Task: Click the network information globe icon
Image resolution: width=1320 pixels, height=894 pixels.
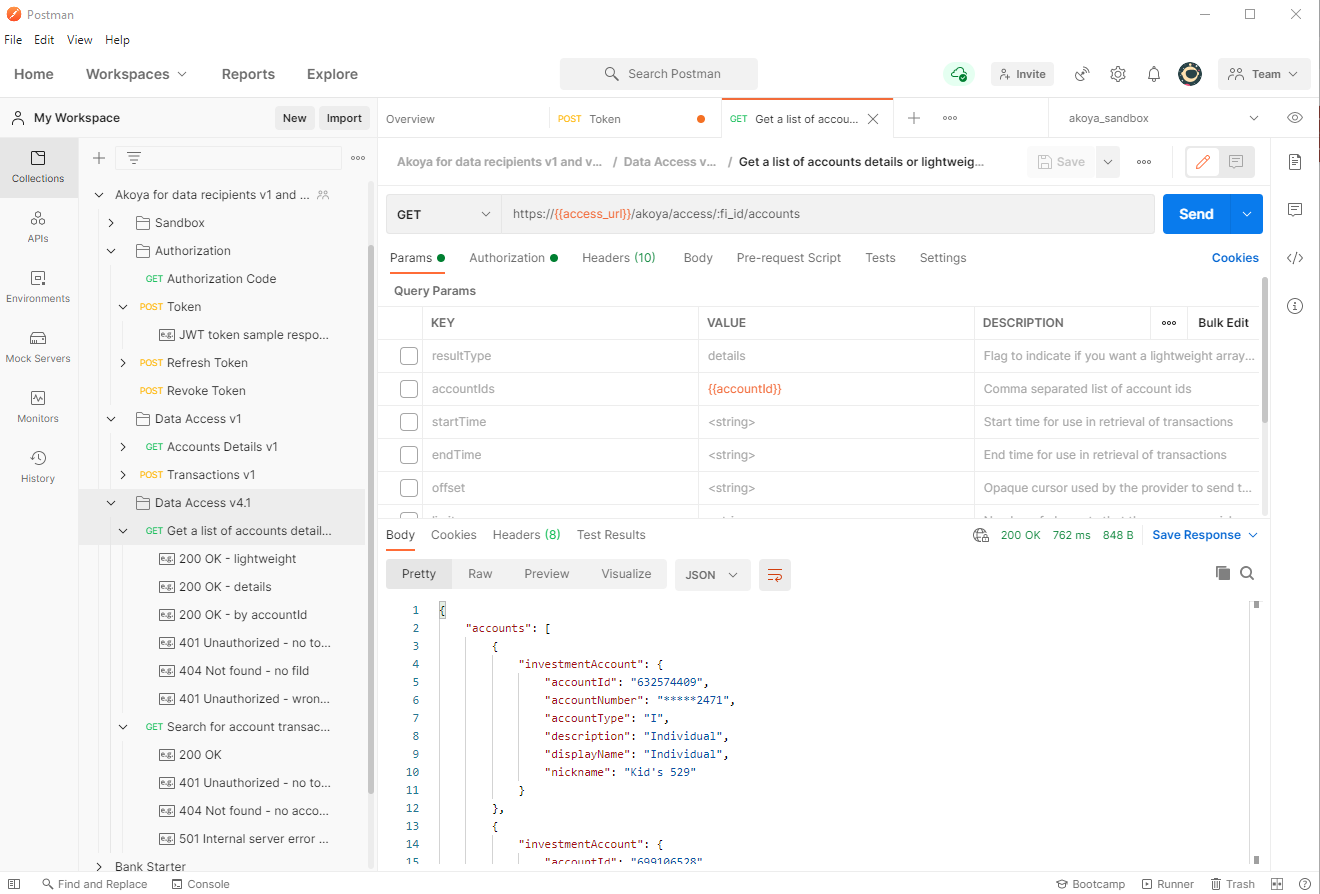Action: point(981,535)
